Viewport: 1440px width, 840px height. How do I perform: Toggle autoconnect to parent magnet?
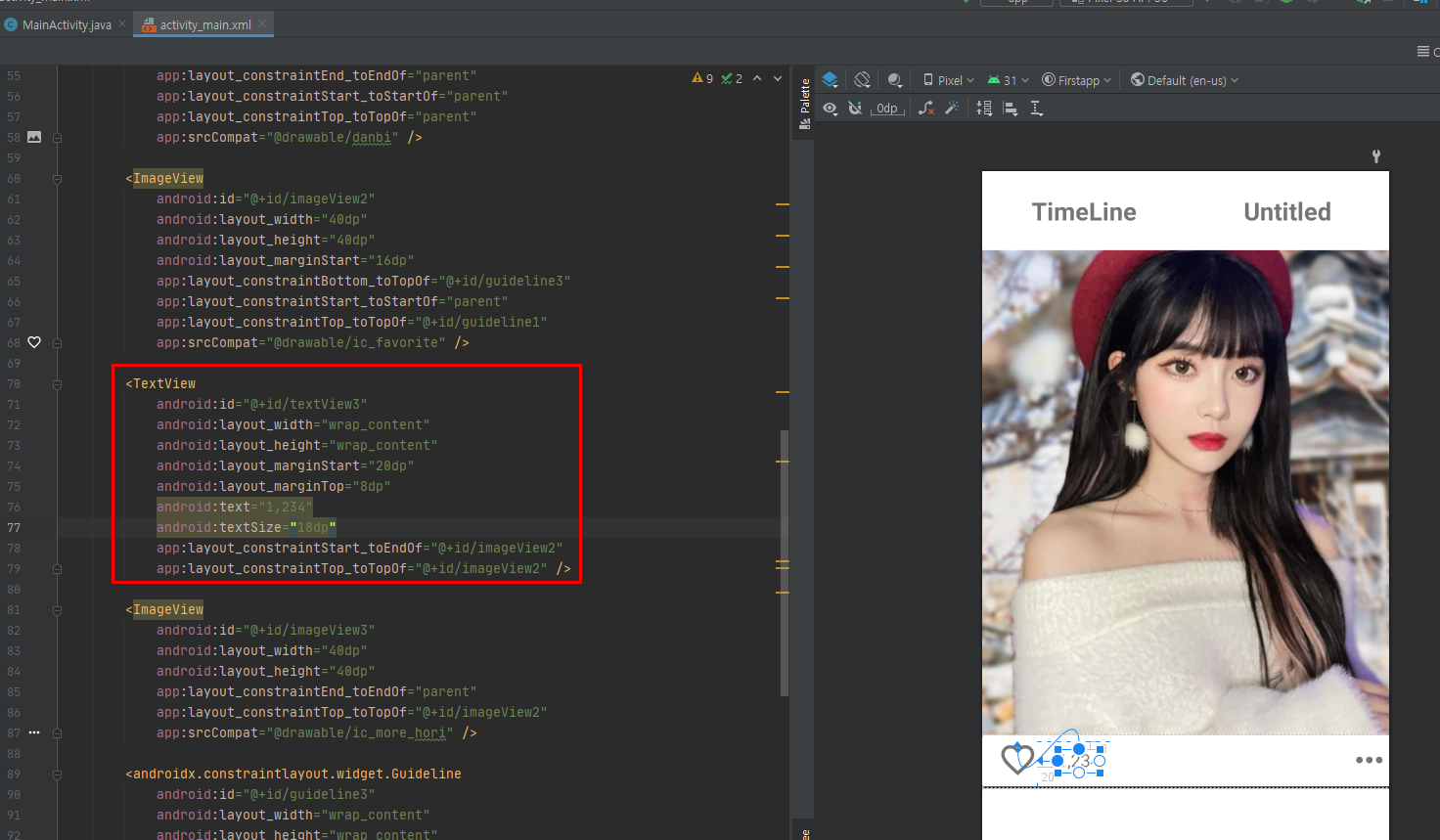[x=855, y=109]
